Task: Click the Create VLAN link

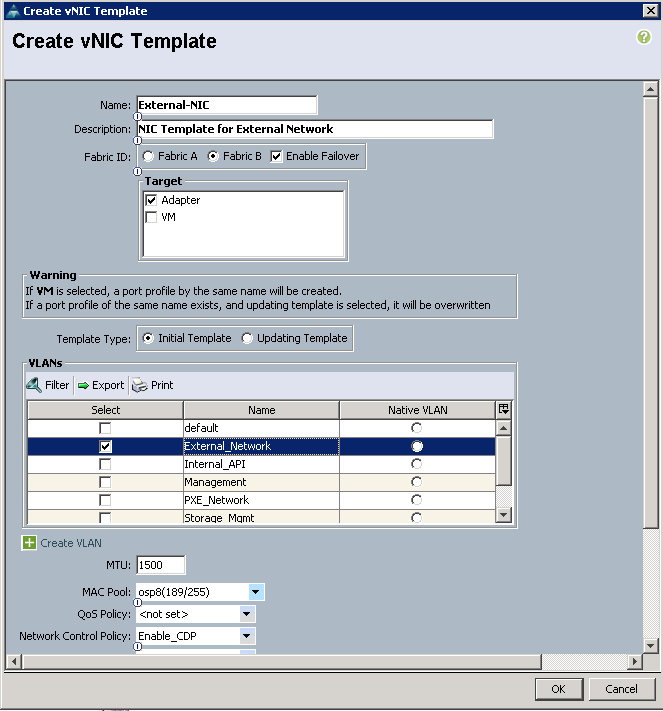Action: [71, 543]
